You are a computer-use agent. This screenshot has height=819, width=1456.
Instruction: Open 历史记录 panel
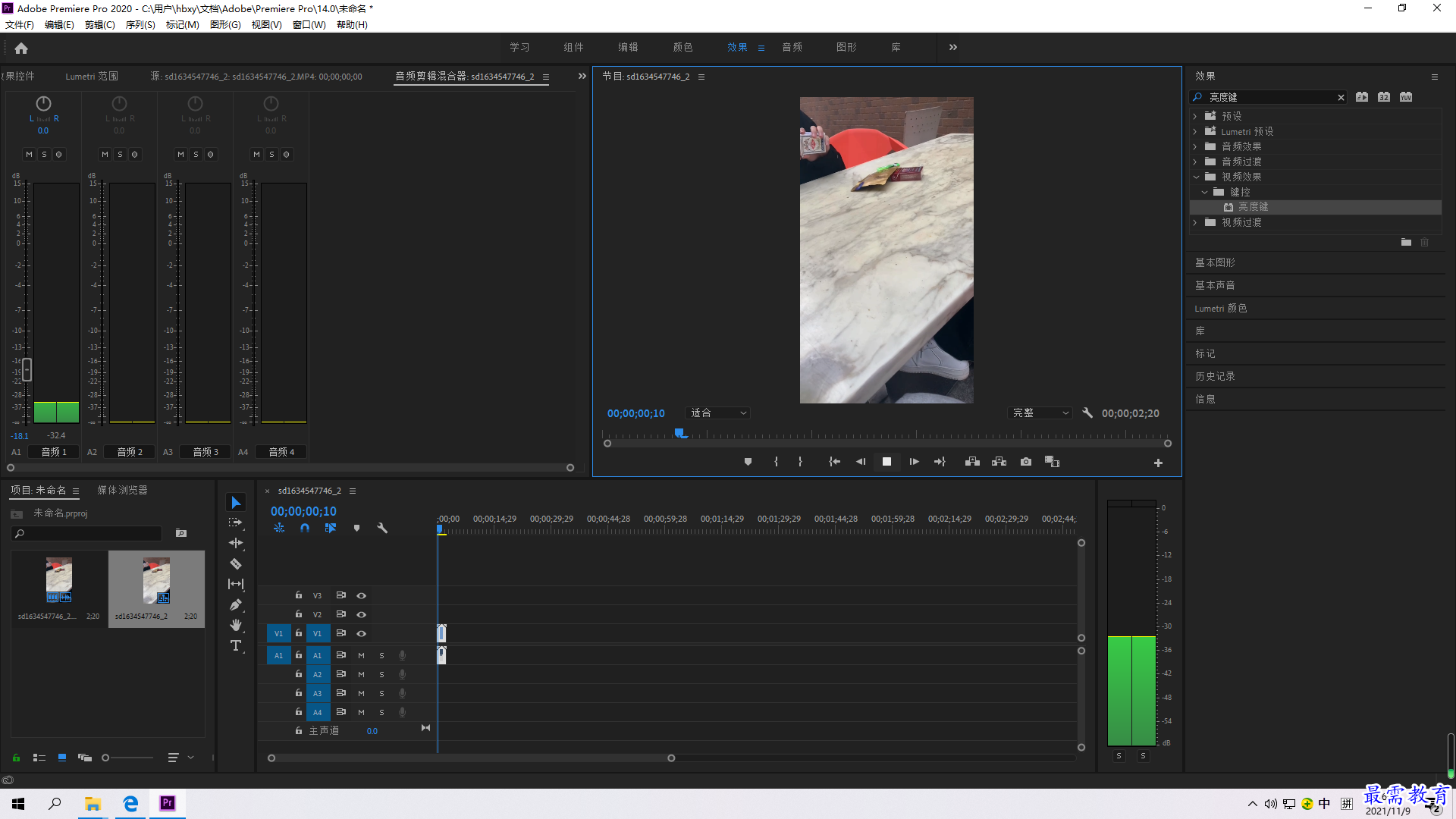pos(1215,376)
